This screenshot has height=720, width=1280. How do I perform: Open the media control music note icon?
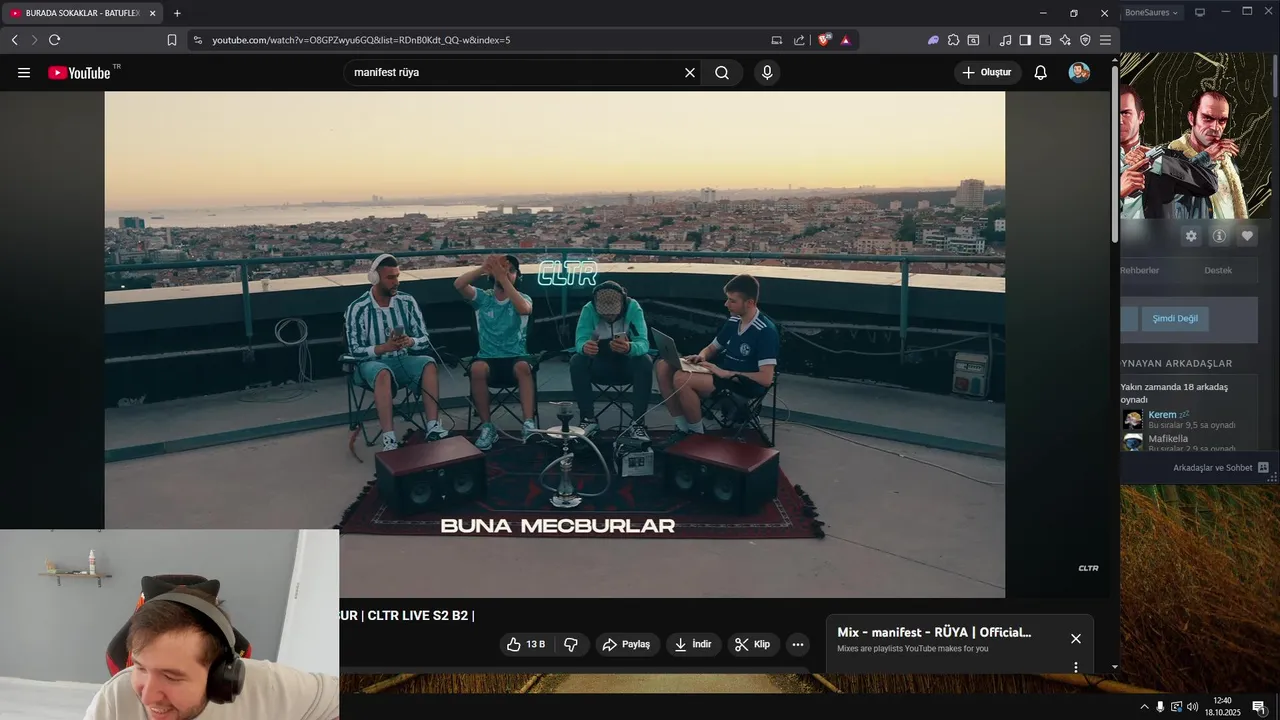1005,40
